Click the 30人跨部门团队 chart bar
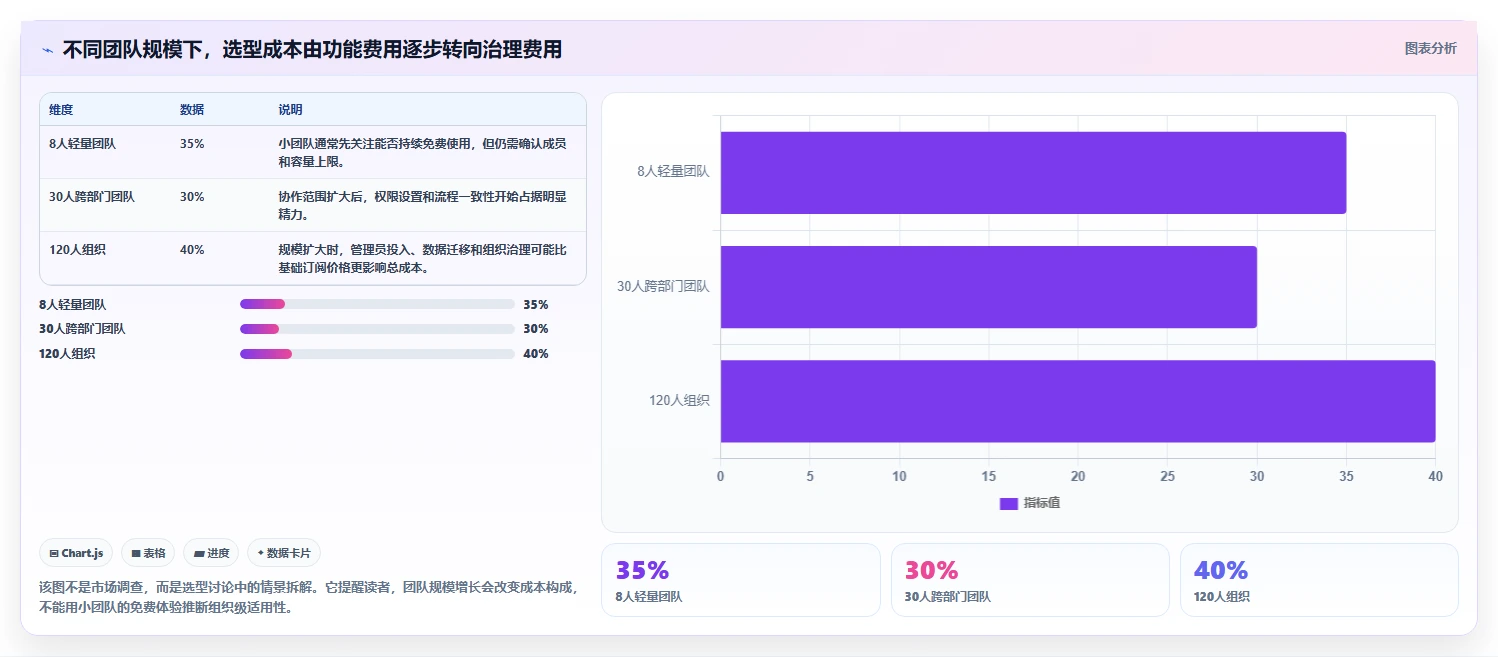 (988, 287)
